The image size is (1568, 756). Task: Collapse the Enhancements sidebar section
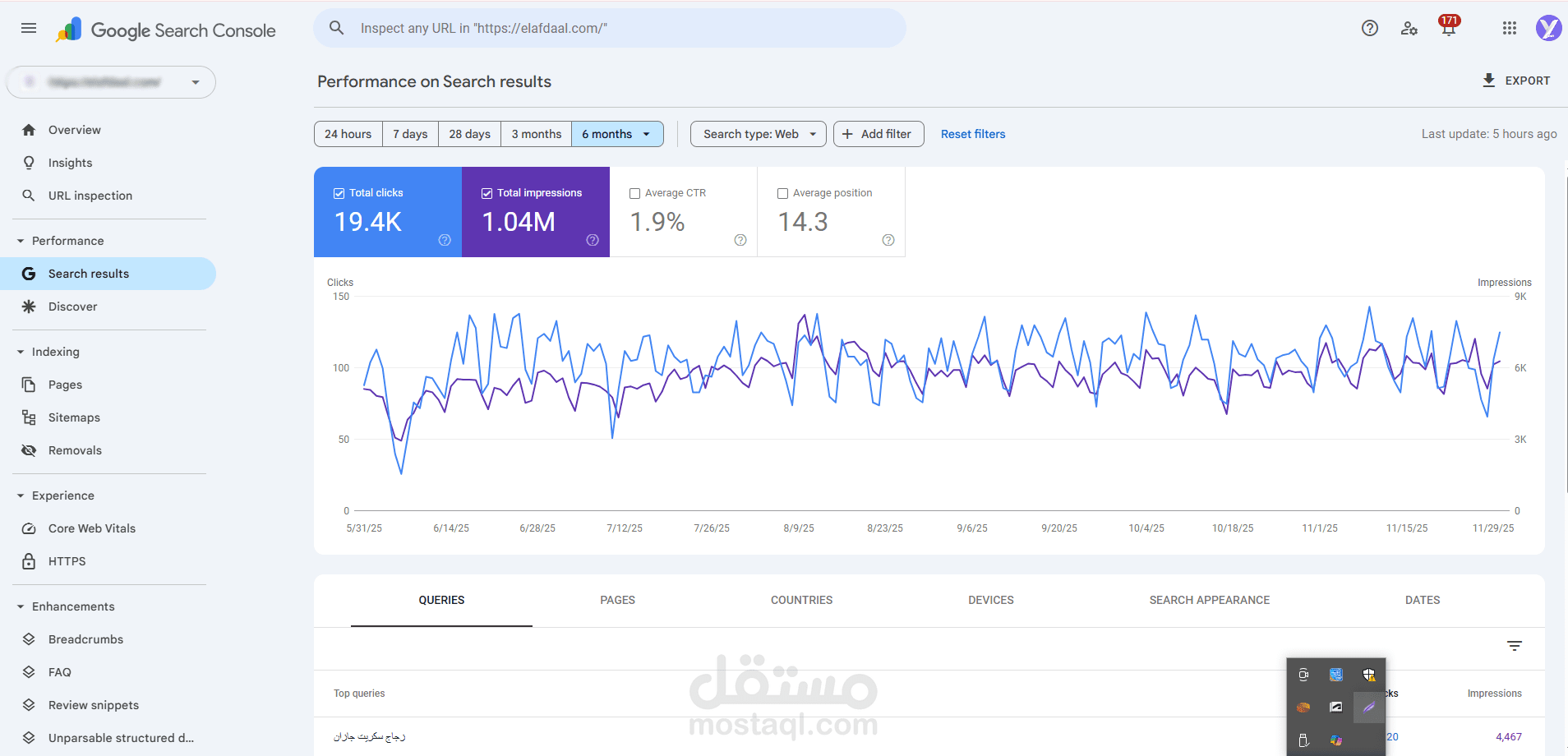pos(21,606)
